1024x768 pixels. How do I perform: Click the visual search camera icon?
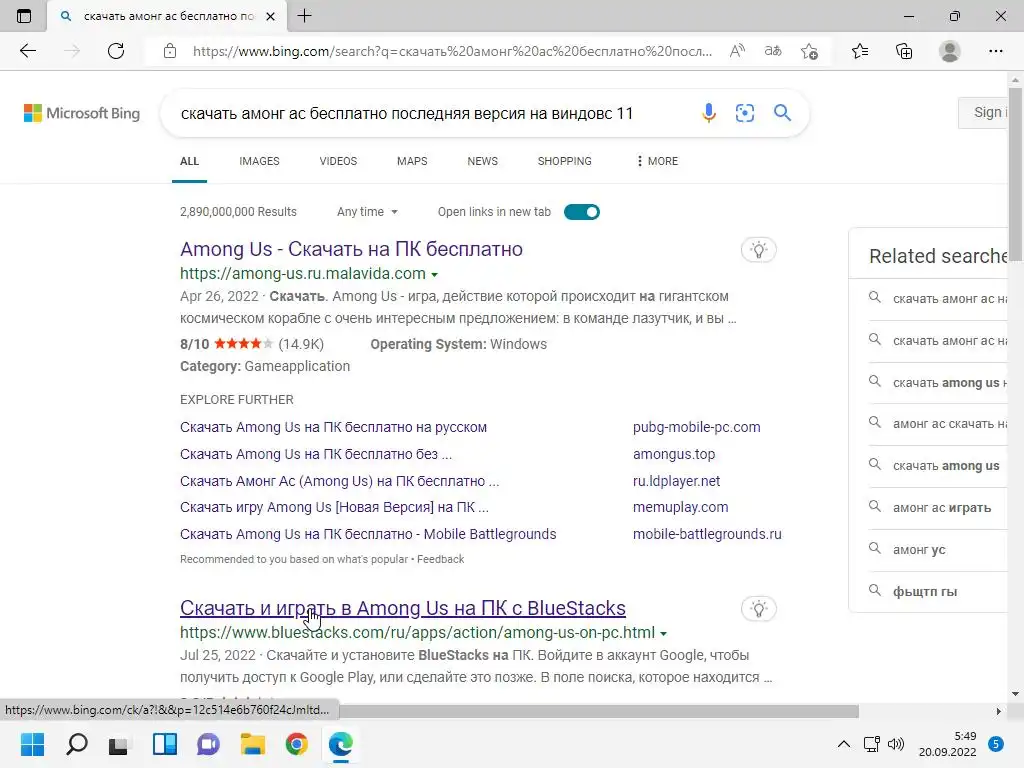pos(744,113)
